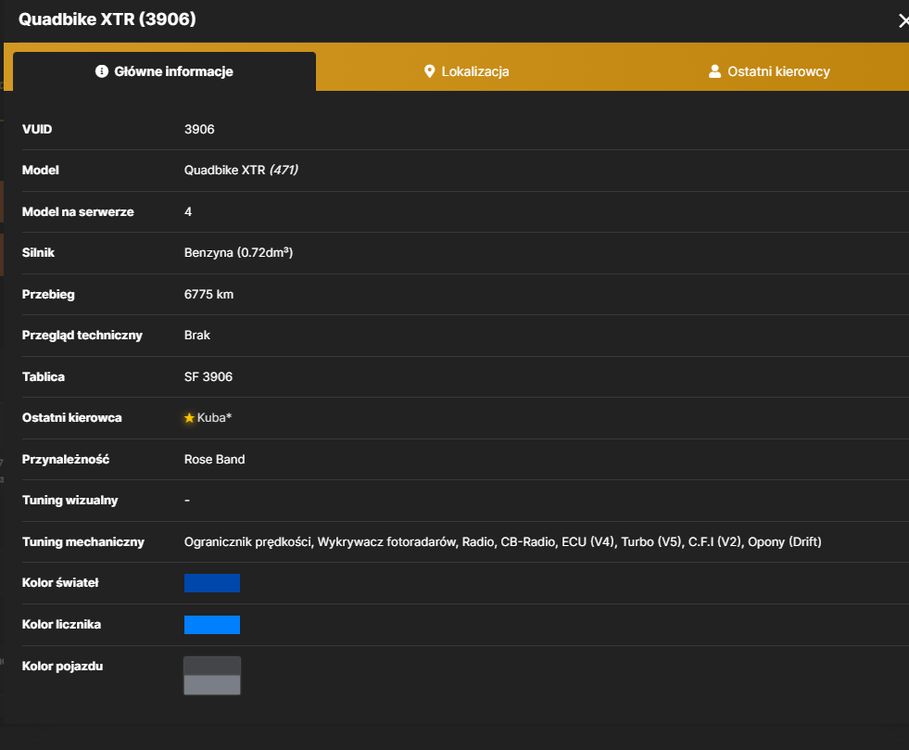The image size is (909, 750).
Task: Click the Model na serwerze value 4
Action: pos(188,212)
